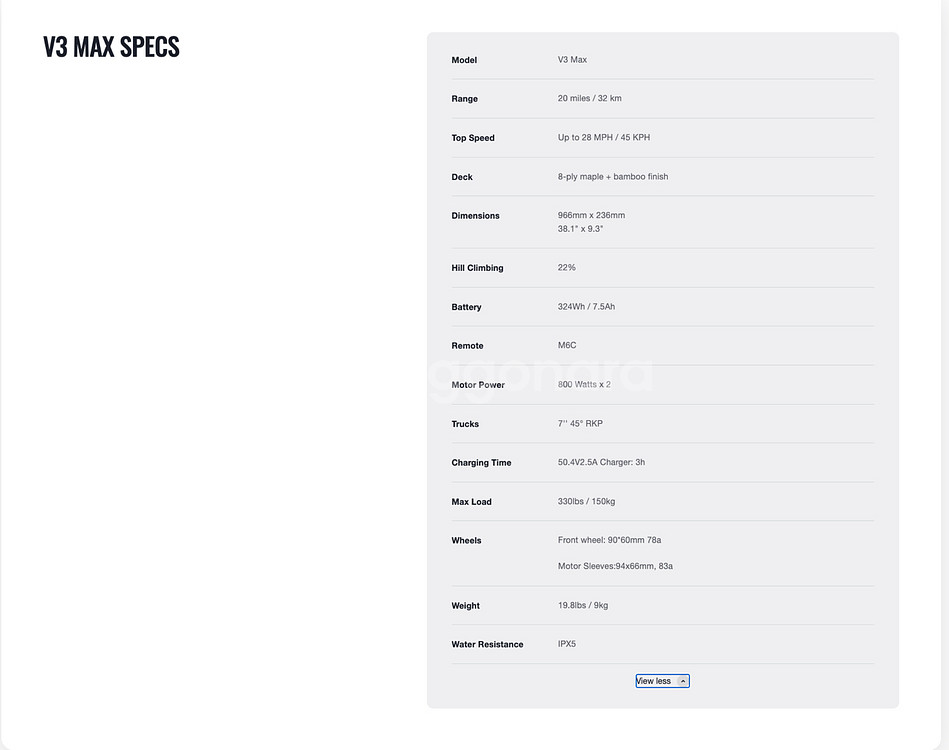Click the Range spec label
This screenshot has width=949, height=750.
pos(464,99)
